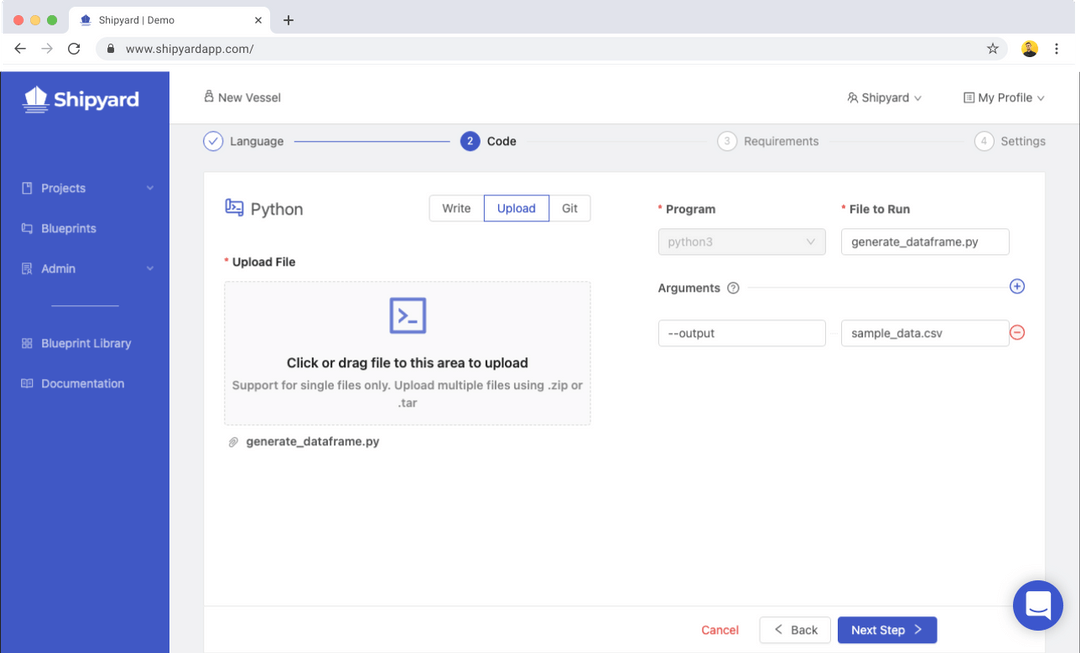Click the Cancel link
Viewport: 1080px width, 653px height.
pyautogui.click(x=720, y=630)
